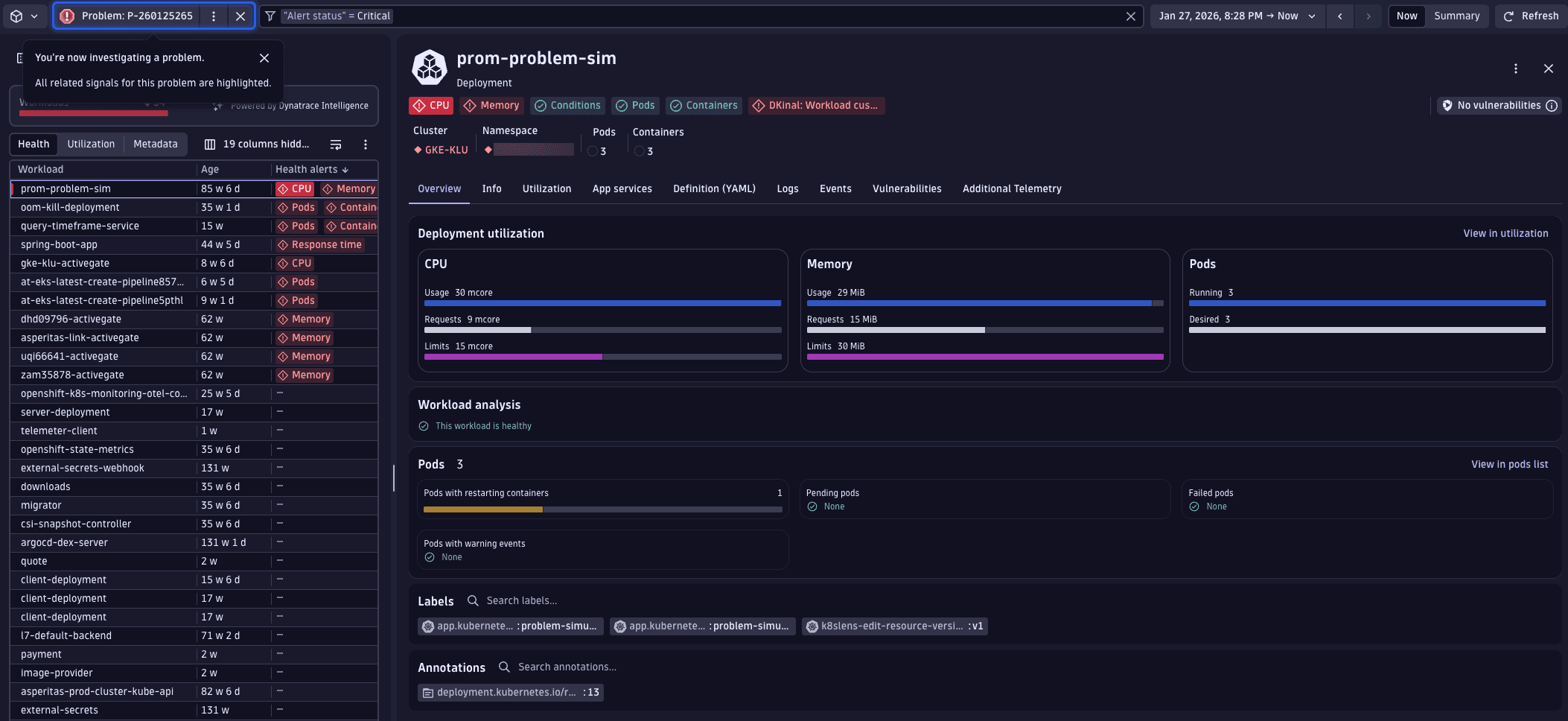1568x721 pixels.
Task: Click the Summary button
Action: tap(1457, 15)
